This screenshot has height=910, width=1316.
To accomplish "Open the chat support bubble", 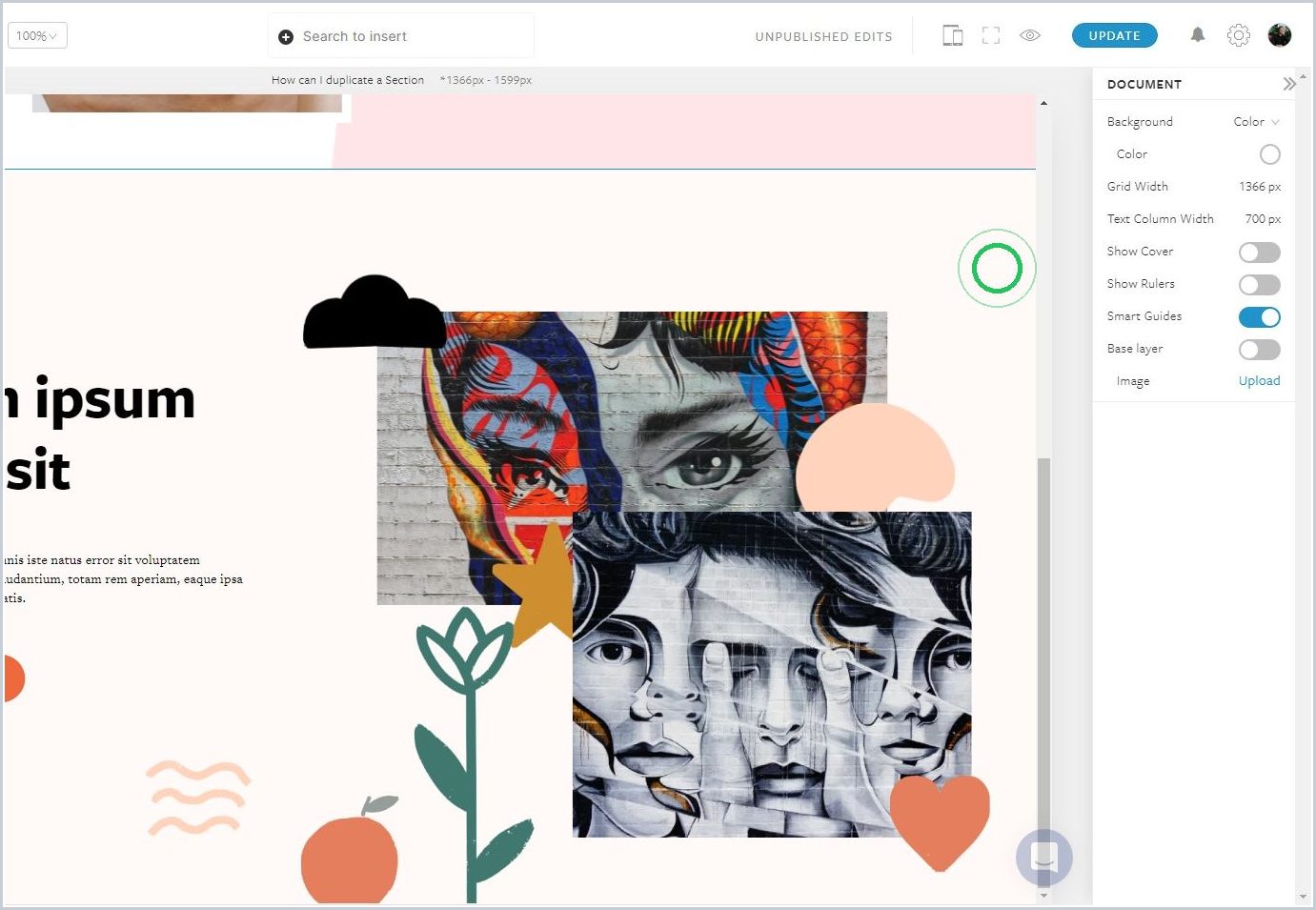I will (x=1044, y=858).
